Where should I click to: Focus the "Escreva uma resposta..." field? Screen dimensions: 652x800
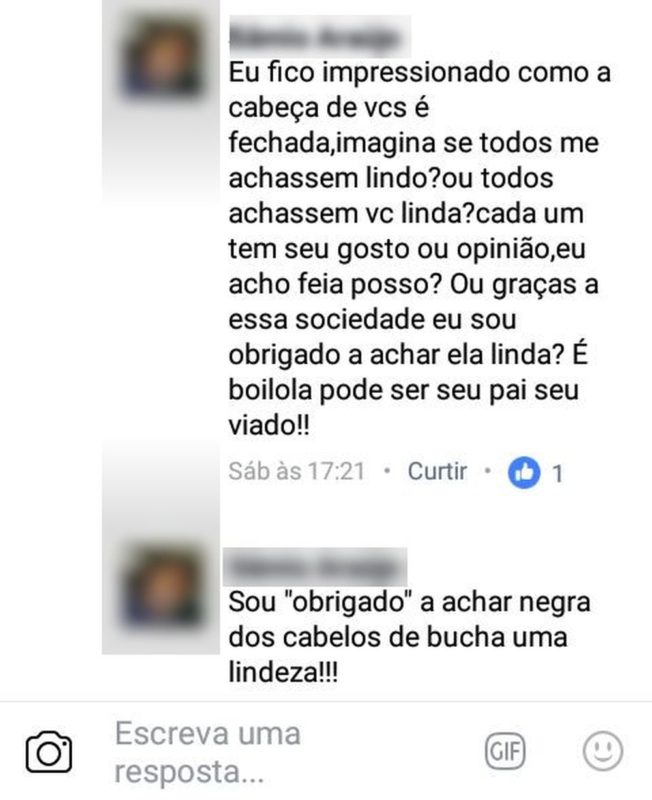click(286, 752)
